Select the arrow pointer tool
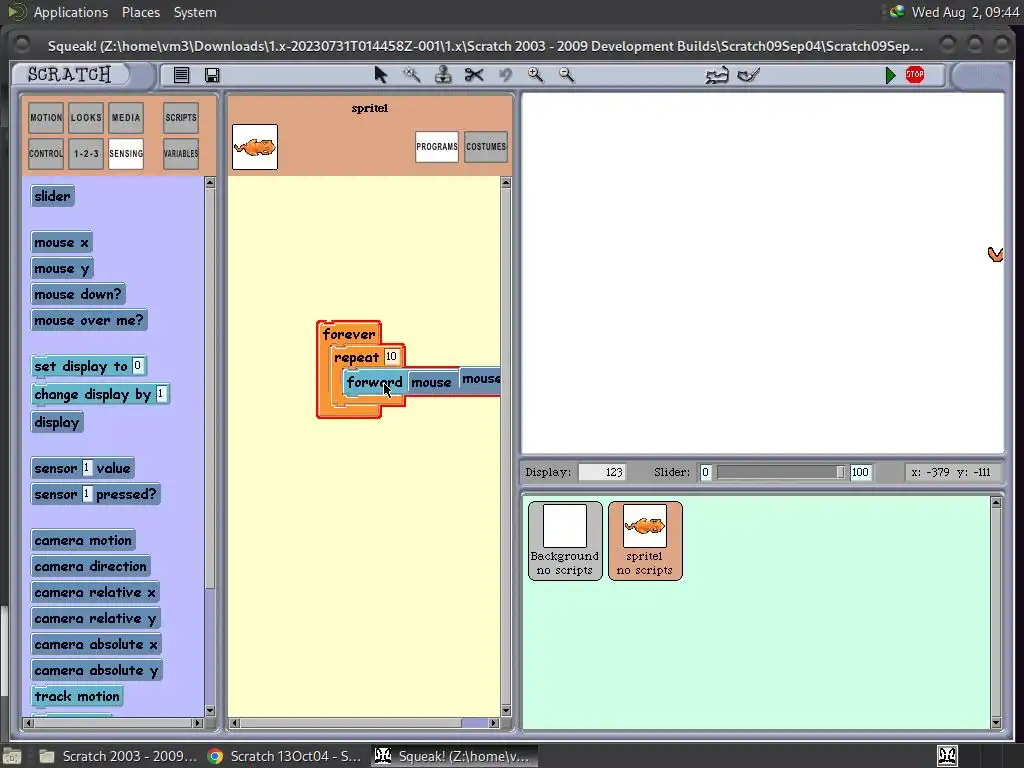 click(x=381, y=74)
